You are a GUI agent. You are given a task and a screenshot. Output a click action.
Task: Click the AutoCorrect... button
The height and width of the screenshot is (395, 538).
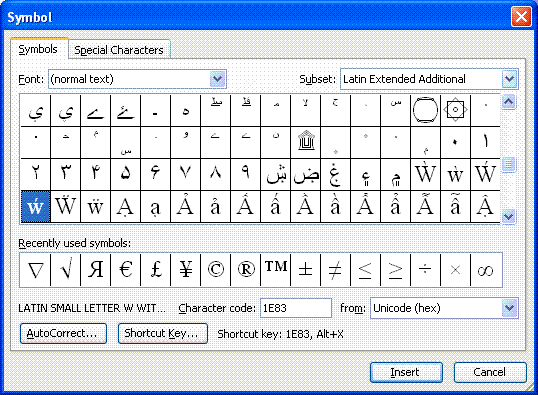tap(63, 333)
